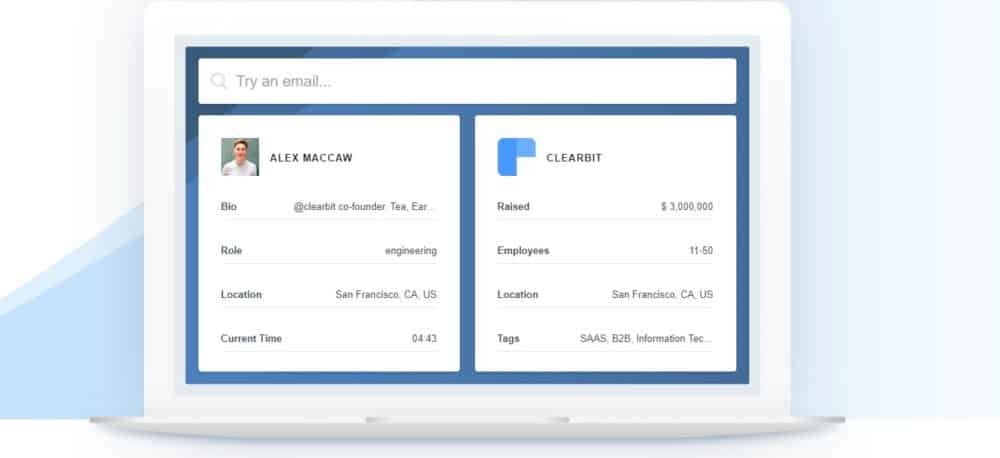
Task: Focus the "Try an email..." search field
Action: 480,81
